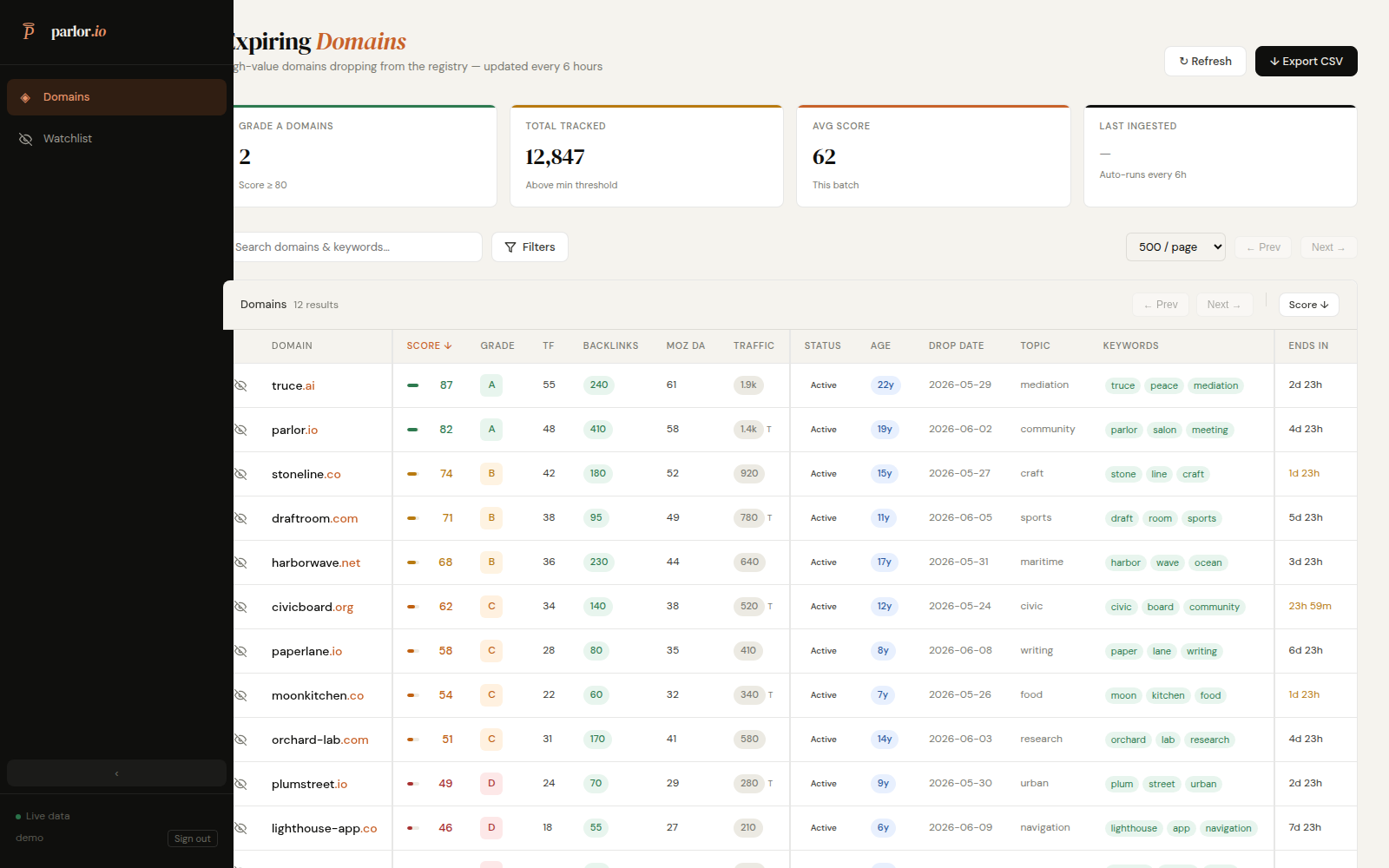Click the Total Tracked 12,847 card
The height and width of the screenshot is (868, 1389).
pos(647,156)
